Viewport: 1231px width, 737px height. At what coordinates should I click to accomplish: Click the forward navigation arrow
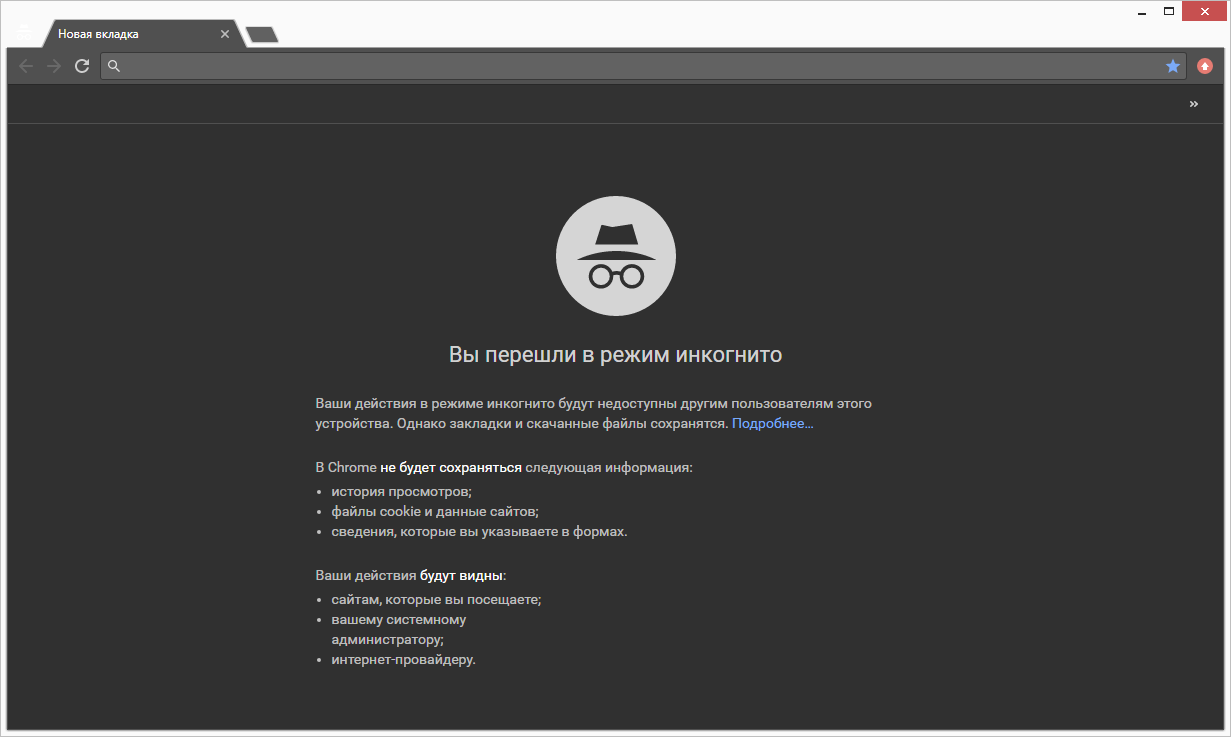tap(54, 66)
